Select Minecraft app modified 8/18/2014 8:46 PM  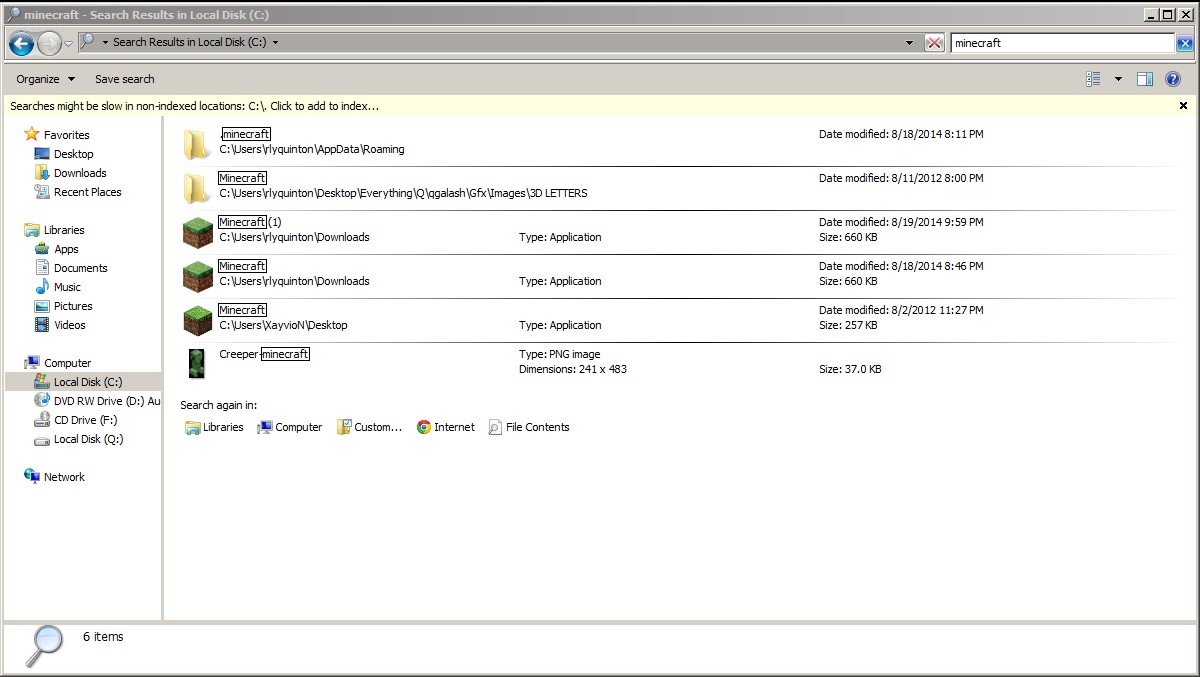click(680, 275)
